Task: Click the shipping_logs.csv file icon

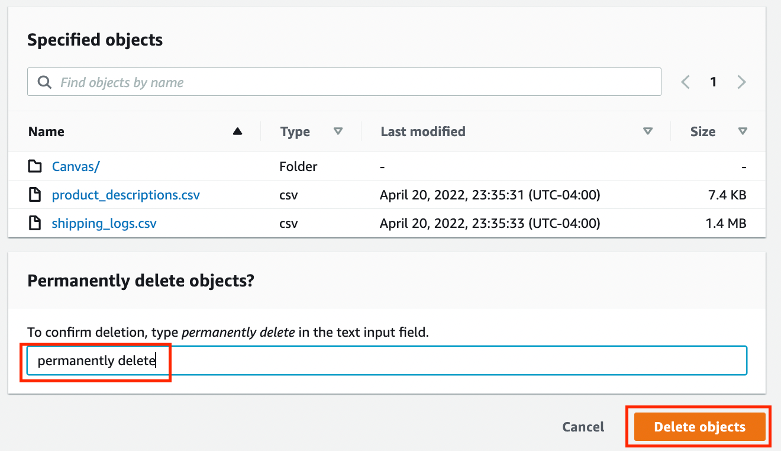Action: tap(35, 223)
